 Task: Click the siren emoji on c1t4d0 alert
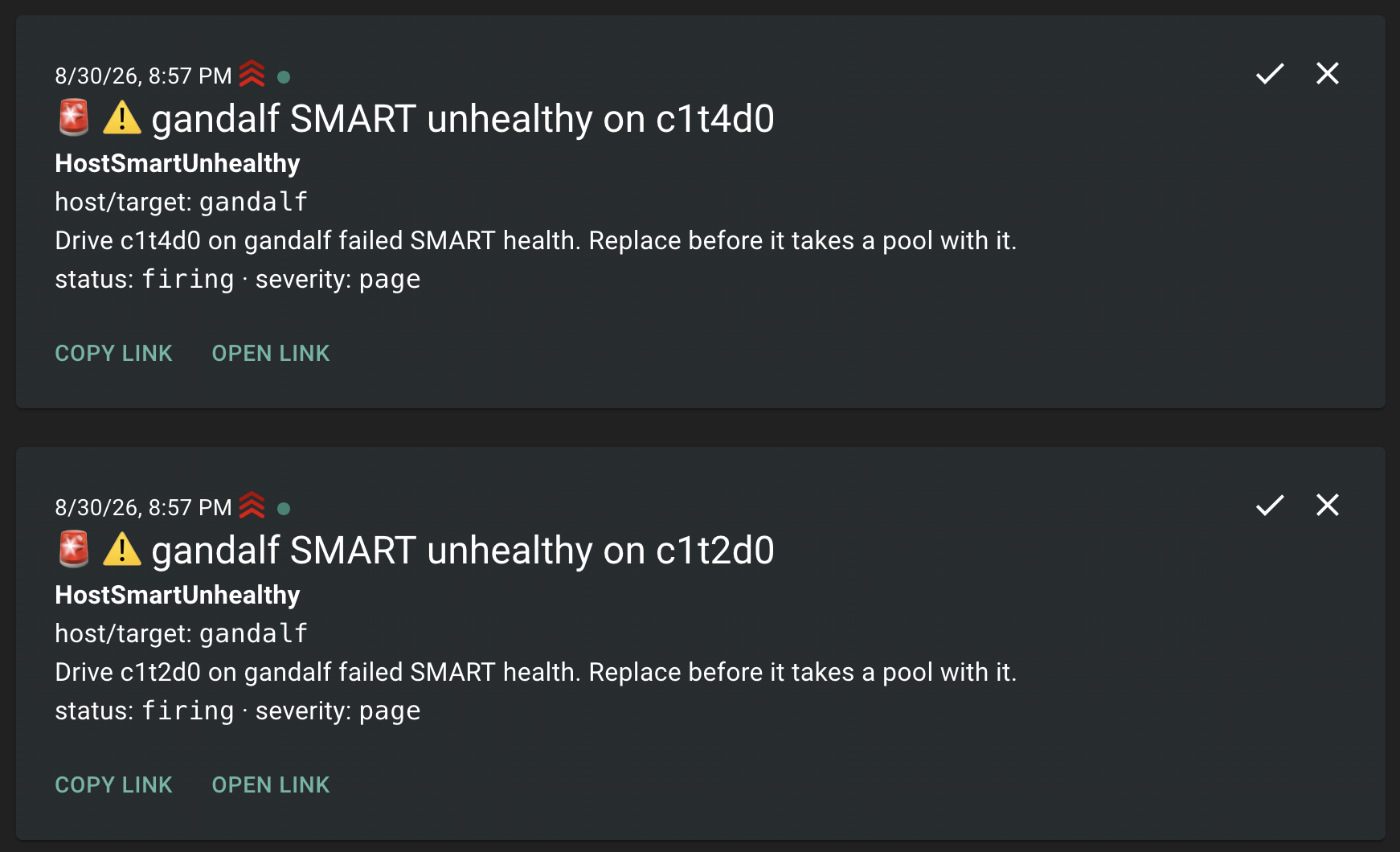coord(74,117)
